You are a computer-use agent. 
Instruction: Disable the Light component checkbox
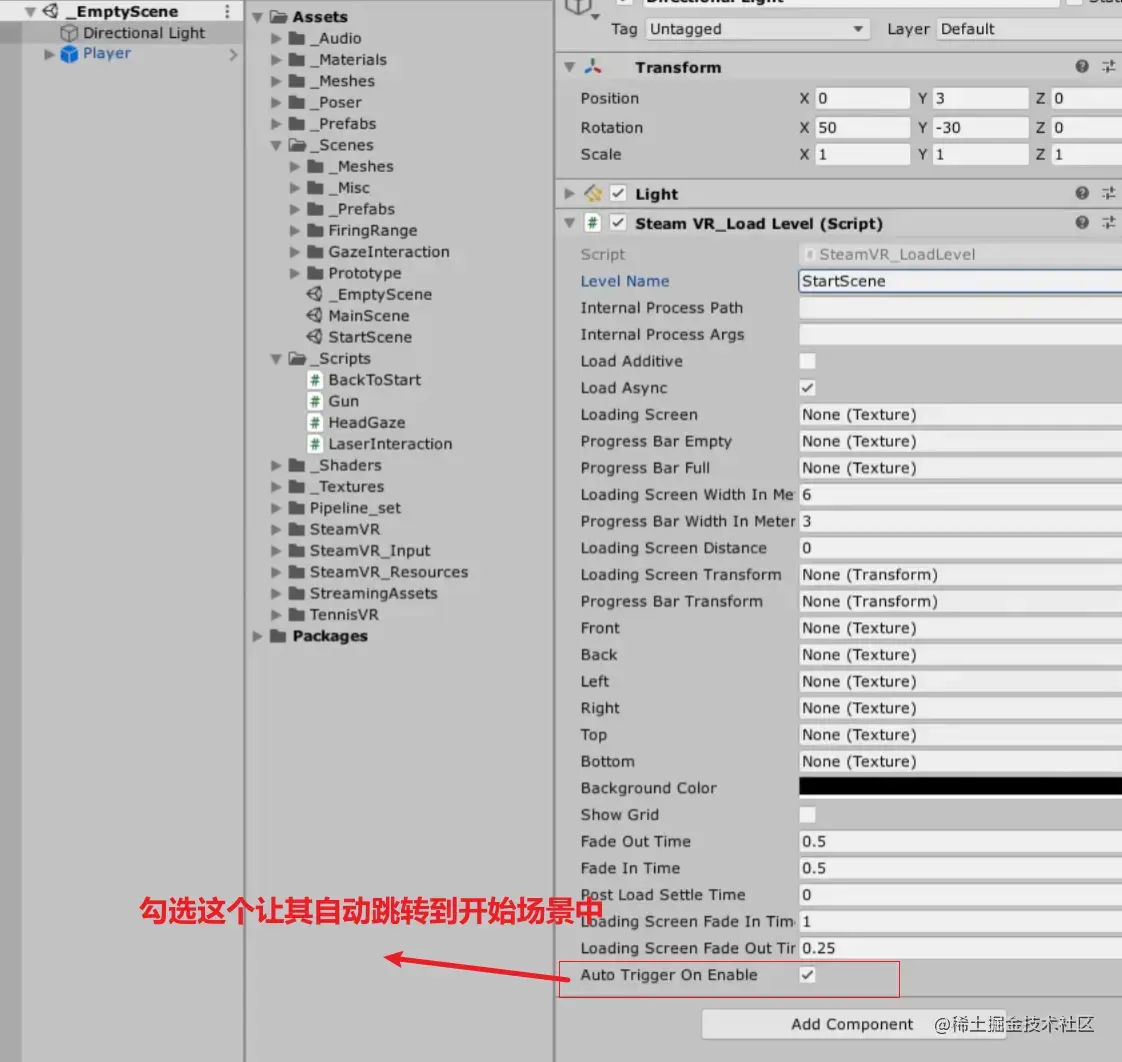pyautogui.click(x=618, y=193)
